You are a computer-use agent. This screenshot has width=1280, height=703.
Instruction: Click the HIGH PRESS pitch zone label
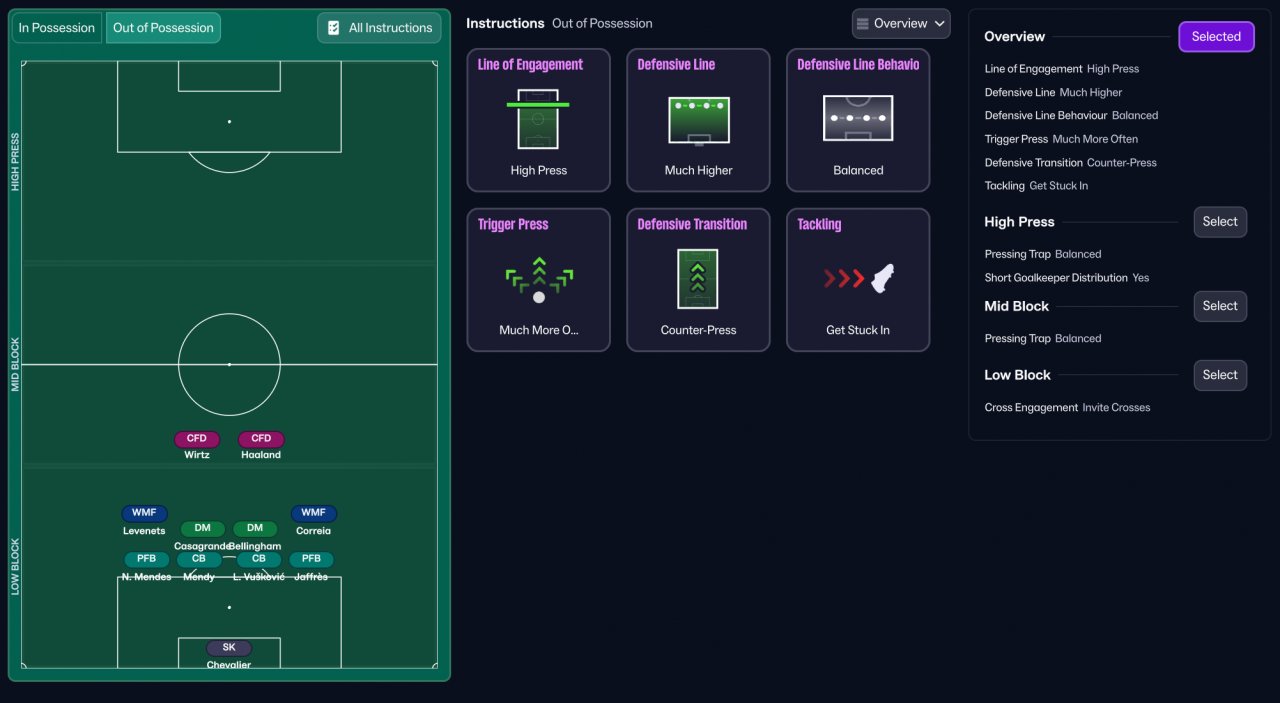pos(15,162)
